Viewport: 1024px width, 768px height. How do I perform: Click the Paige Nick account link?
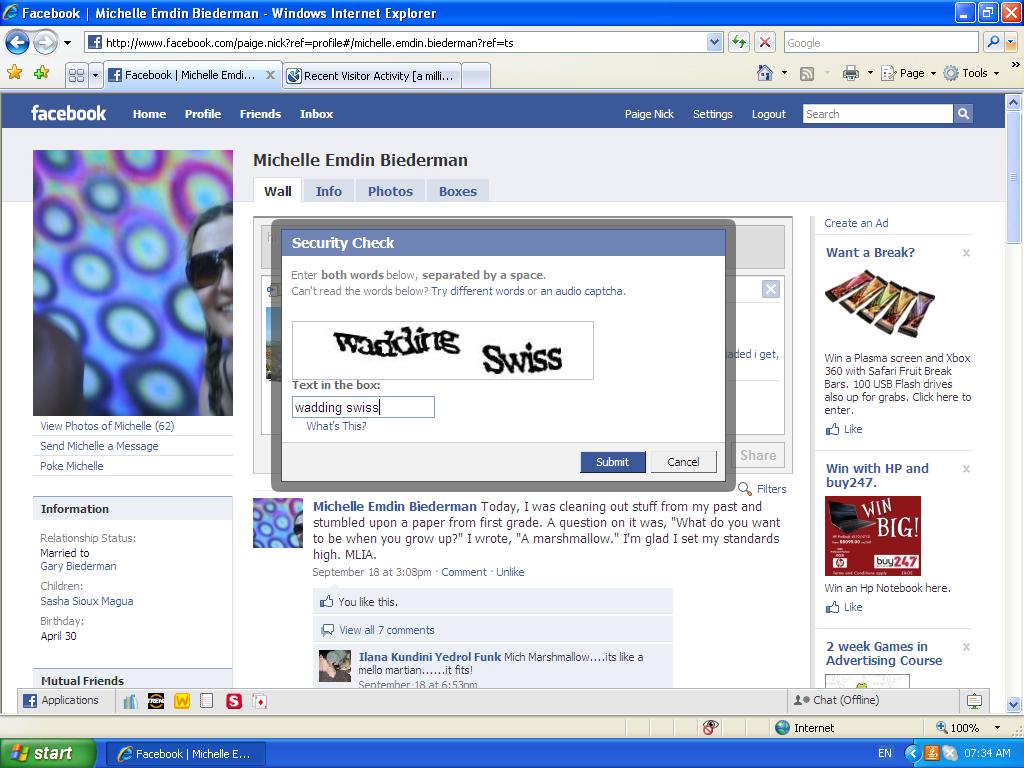coord(649,114)
